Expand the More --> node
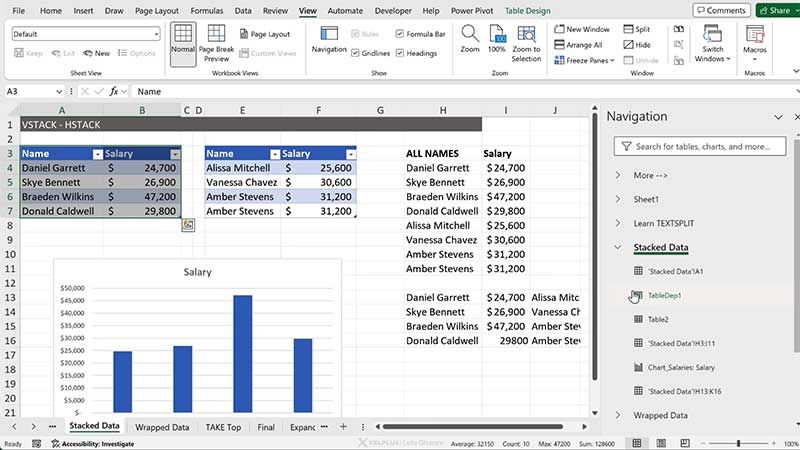800x450 pixels. pyautogui.click(x=618, y=175)
